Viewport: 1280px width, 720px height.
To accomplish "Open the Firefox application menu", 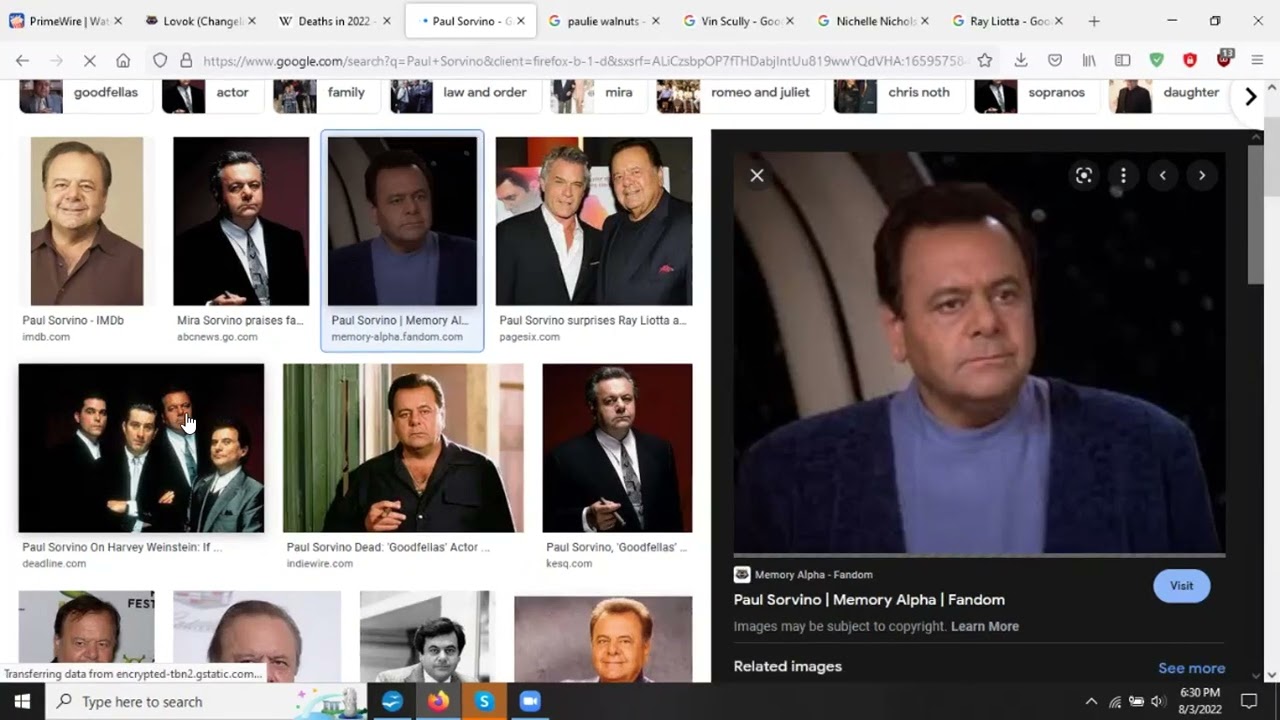I will pyautogui.click(x=1257, y=61).
